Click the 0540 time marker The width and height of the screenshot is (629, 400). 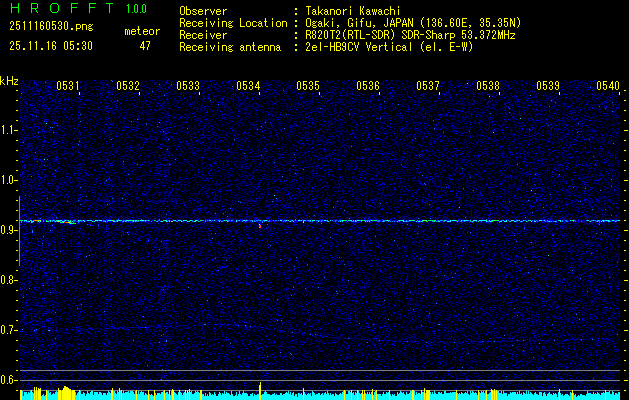tap(608, 85)
